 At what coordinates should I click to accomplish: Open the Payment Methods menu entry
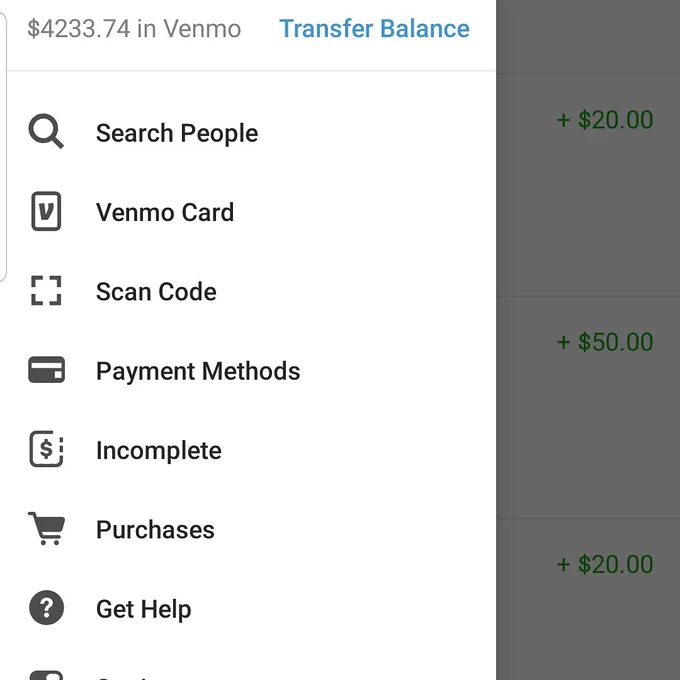(x=248, y=370)
